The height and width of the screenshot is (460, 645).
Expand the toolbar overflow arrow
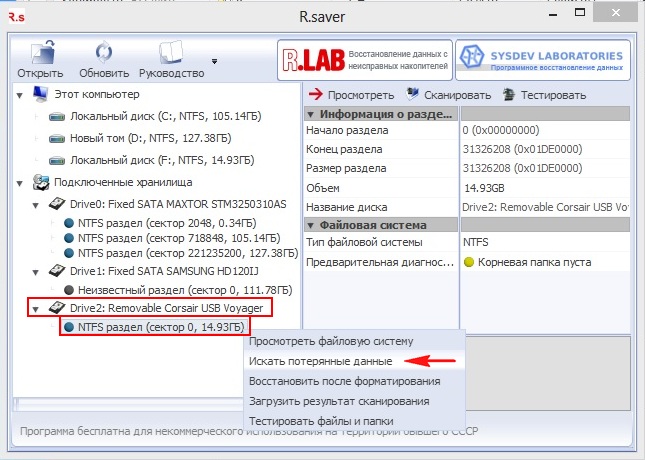coord(213,61)
